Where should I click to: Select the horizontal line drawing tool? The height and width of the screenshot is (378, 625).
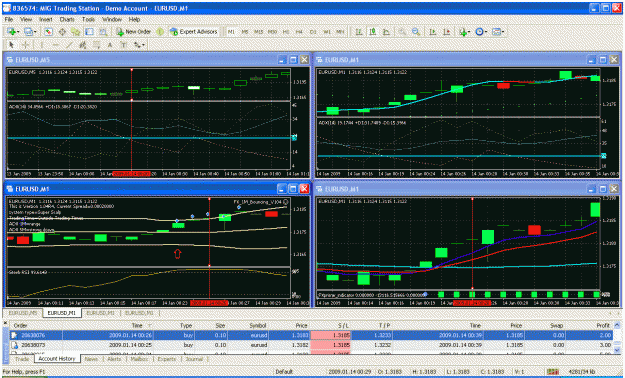coord(55,45)
